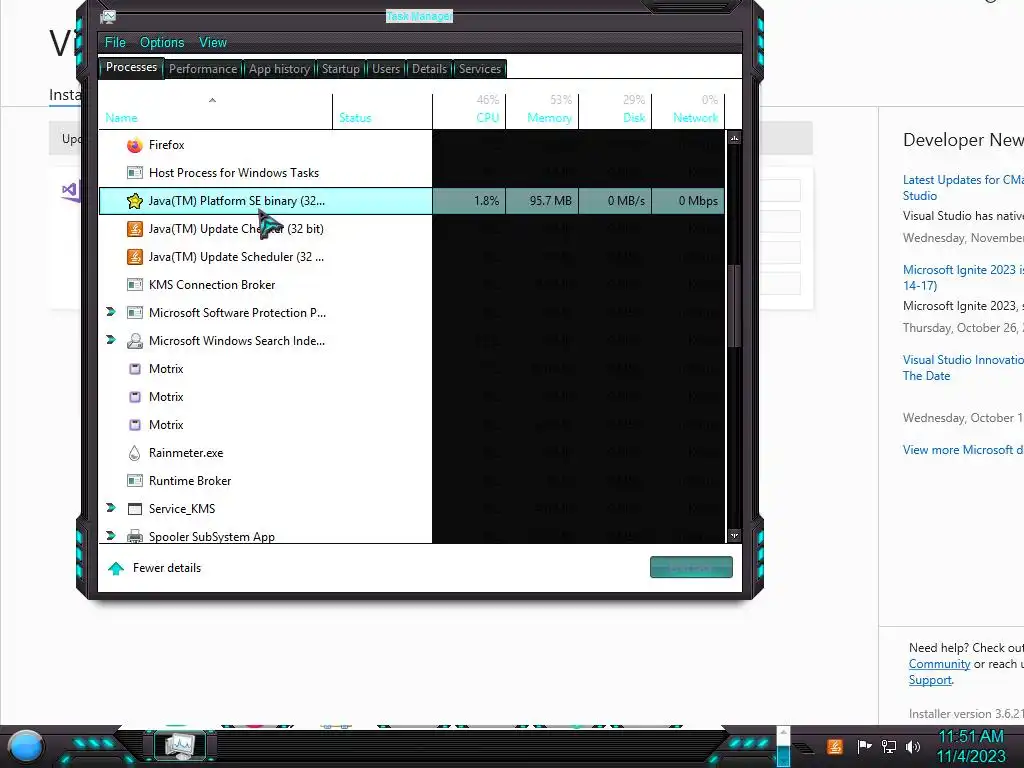The width and height of the screenshot is (1024, 768).
Task: Click the Spooler SubSystem App printer icon
Action: [x=135, y=537]
